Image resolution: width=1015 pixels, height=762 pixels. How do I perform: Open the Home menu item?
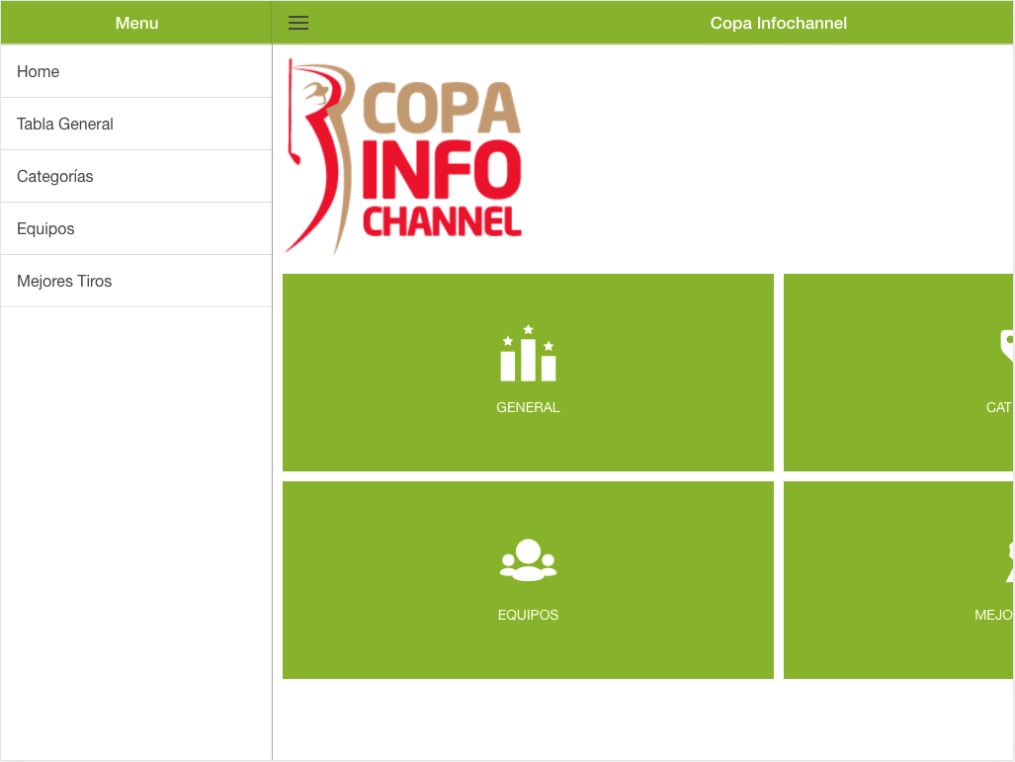click(136, 71)
